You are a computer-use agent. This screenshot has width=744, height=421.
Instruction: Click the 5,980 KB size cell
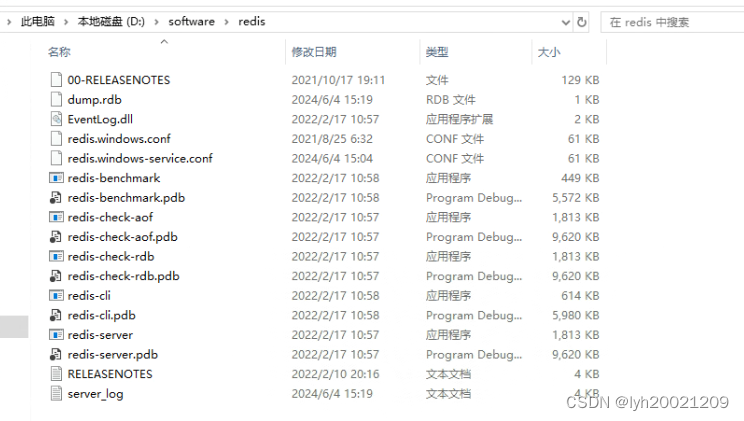coord(576,315)
